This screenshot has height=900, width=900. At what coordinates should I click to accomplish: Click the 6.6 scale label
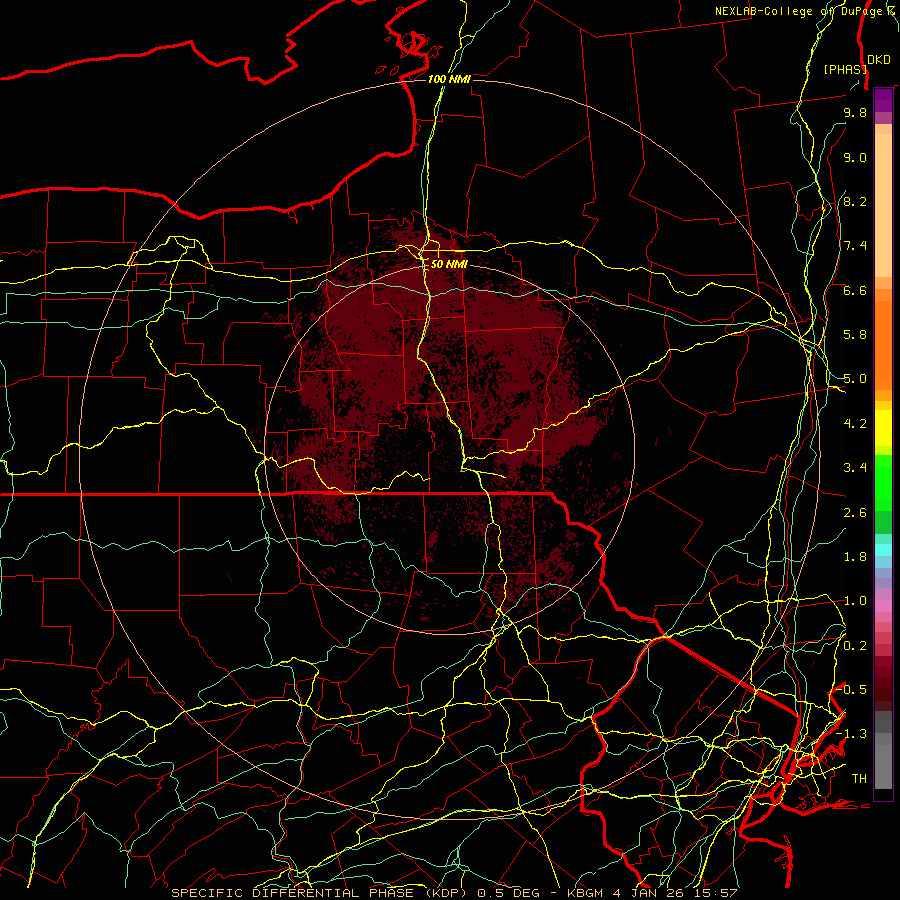[855, 290]
